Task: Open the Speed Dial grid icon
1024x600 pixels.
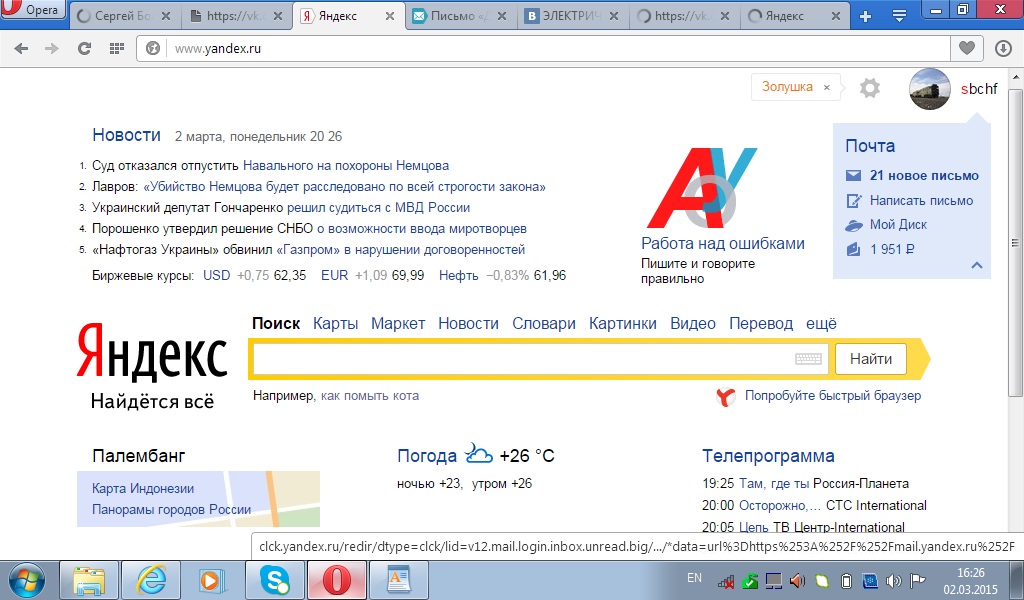Action: pyautogui.click(x=116, y=48)
